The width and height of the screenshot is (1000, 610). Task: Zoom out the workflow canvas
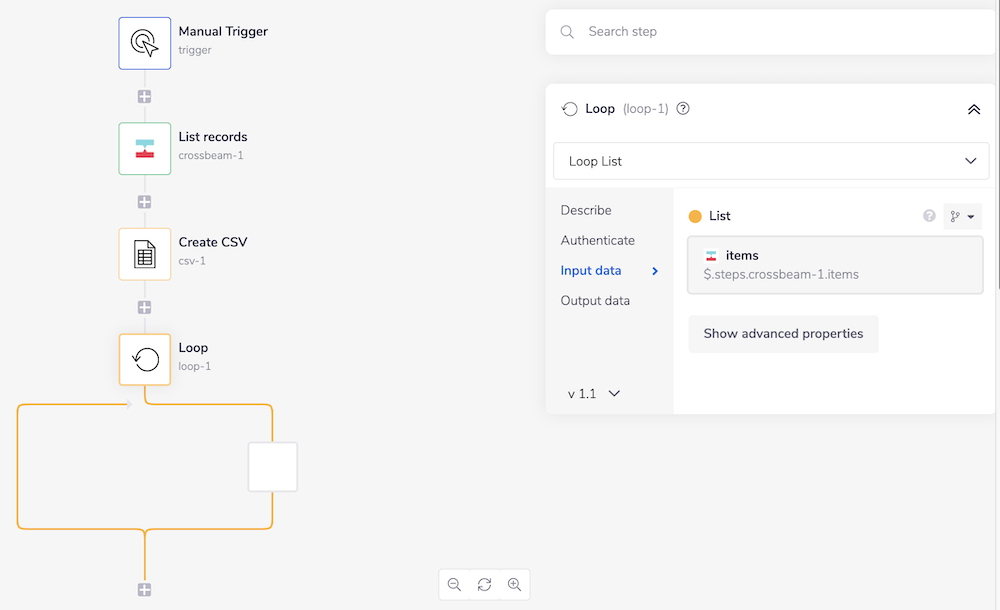pos(454,585)
